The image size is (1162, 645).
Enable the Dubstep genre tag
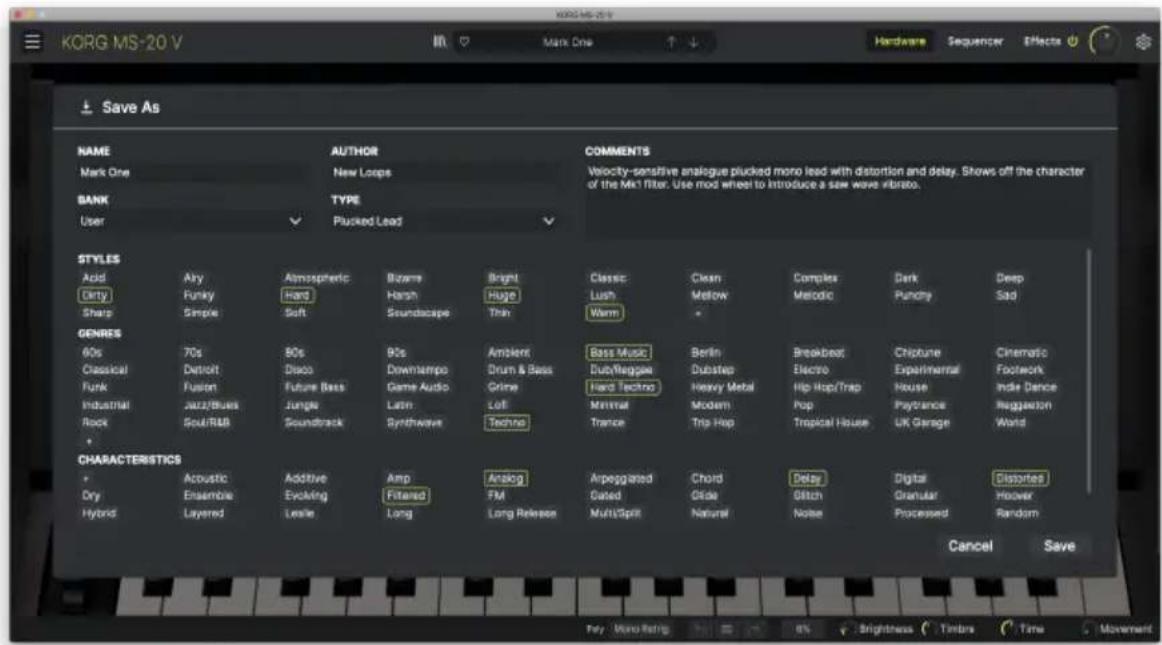coord(712,369)
